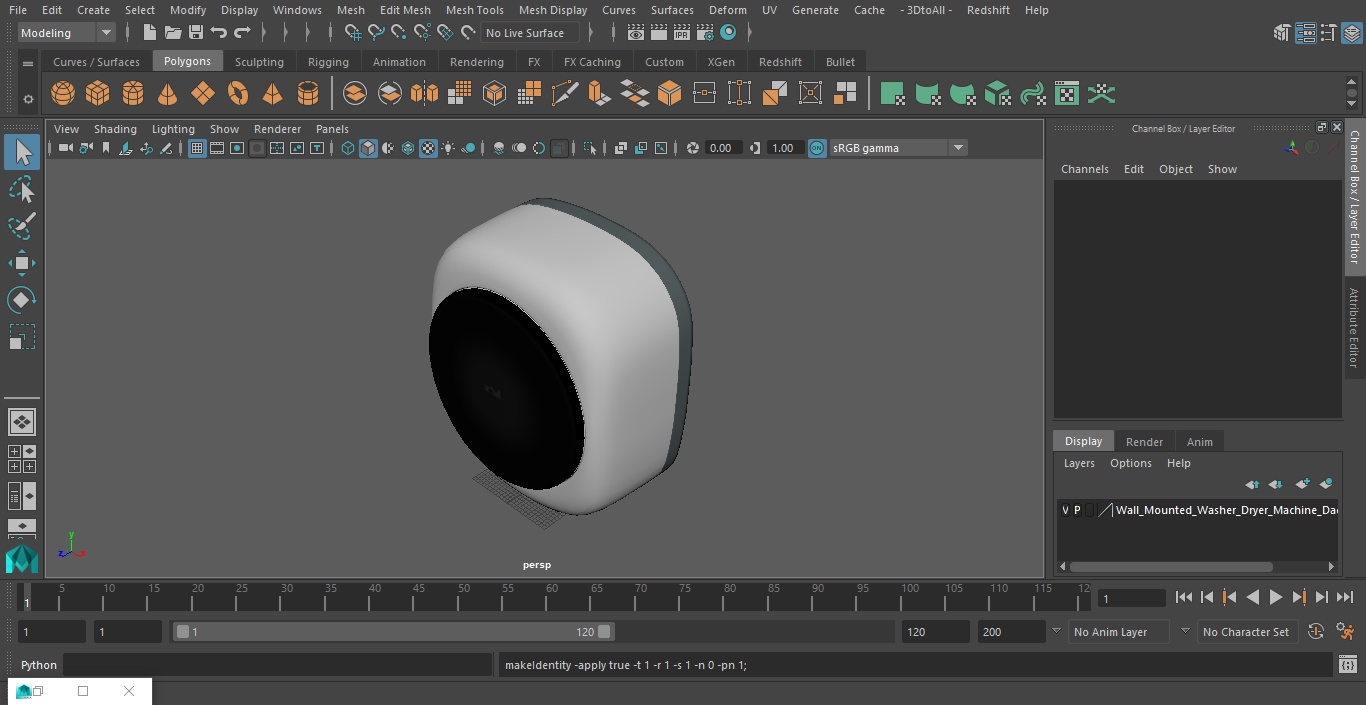Image resolution: width=1366 pixels, height=705 pixels.
Task: Select the Paint Selection tool
Action: click(x=22, y=226)
